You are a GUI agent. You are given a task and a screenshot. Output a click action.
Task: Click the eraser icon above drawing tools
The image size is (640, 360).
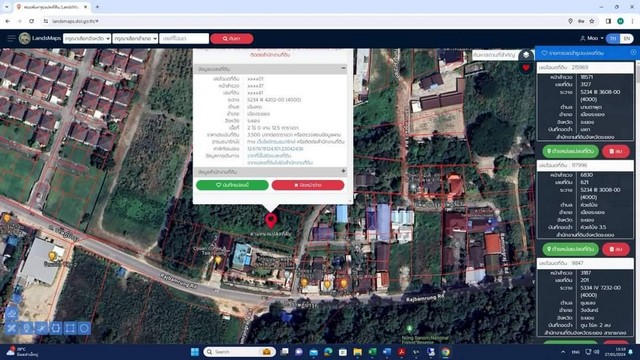[x=11, y=313]
